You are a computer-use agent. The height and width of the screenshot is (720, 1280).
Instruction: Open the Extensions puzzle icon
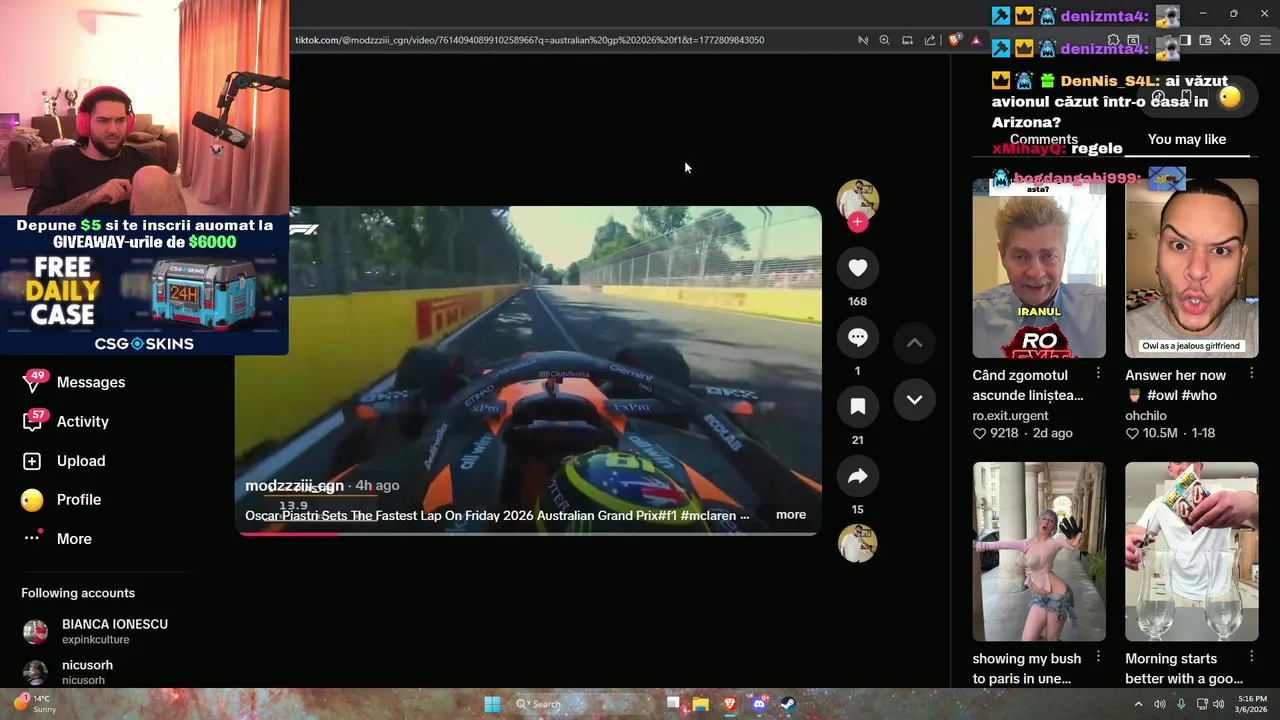click(x=1113, y=40)
